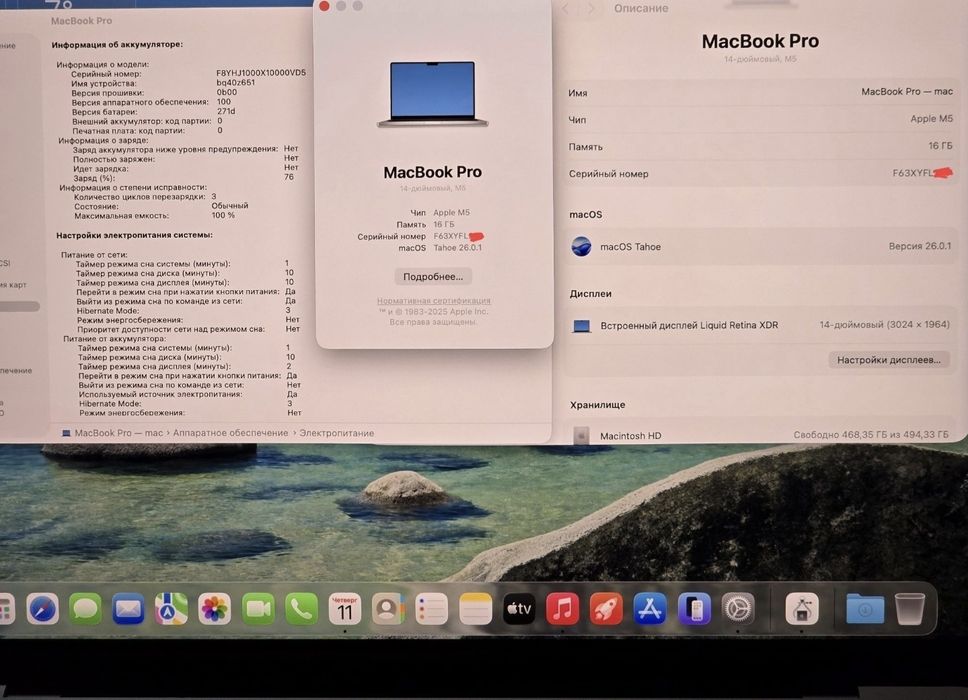Click the macOS Tahoe label in Settings
Image resolution: width=968 pixels, height=700 pixels.
pyautogui.click(x=630, y=247)
